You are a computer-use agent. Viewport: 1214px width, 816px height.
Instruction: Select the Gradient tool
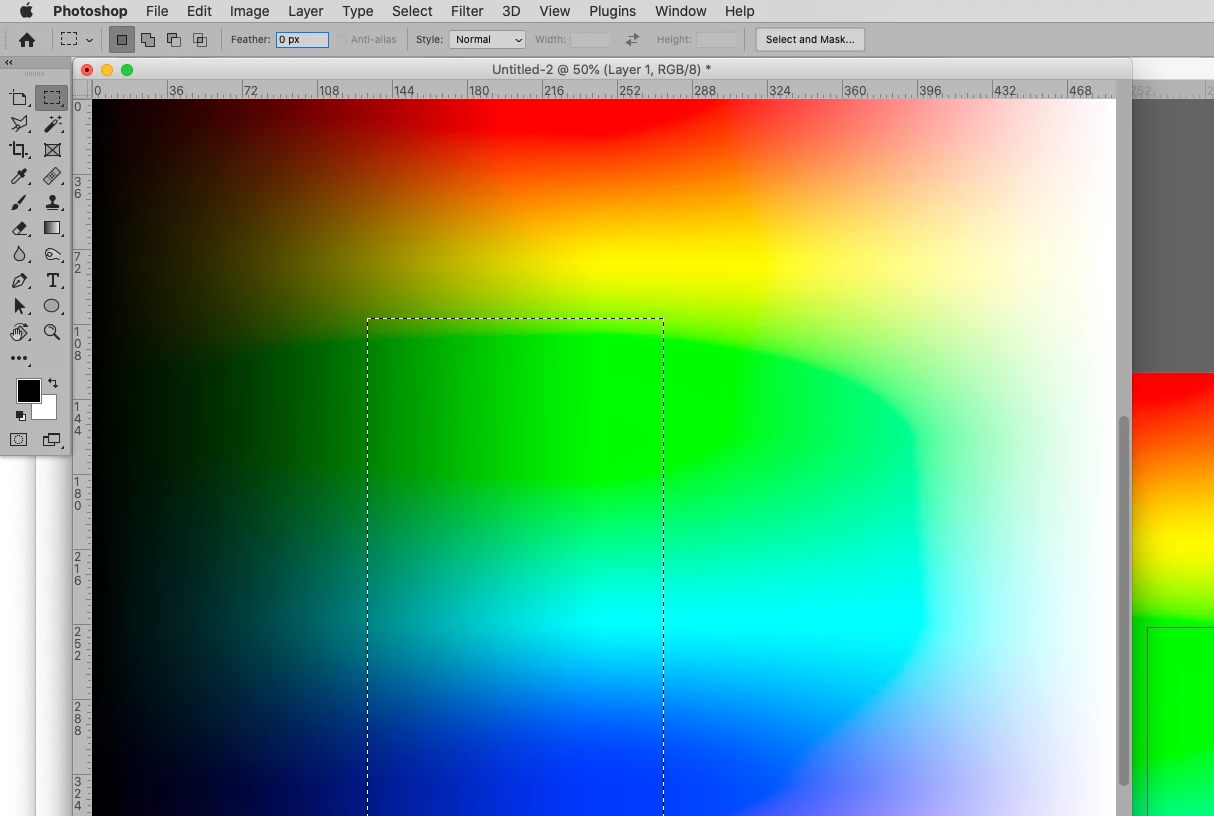click(52, 228)
